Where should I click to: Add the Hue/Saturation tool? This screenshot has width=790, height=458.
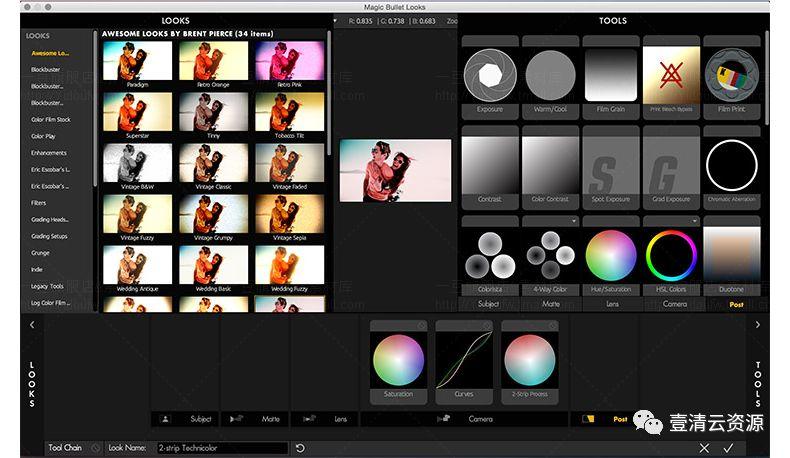coord(611,256)
